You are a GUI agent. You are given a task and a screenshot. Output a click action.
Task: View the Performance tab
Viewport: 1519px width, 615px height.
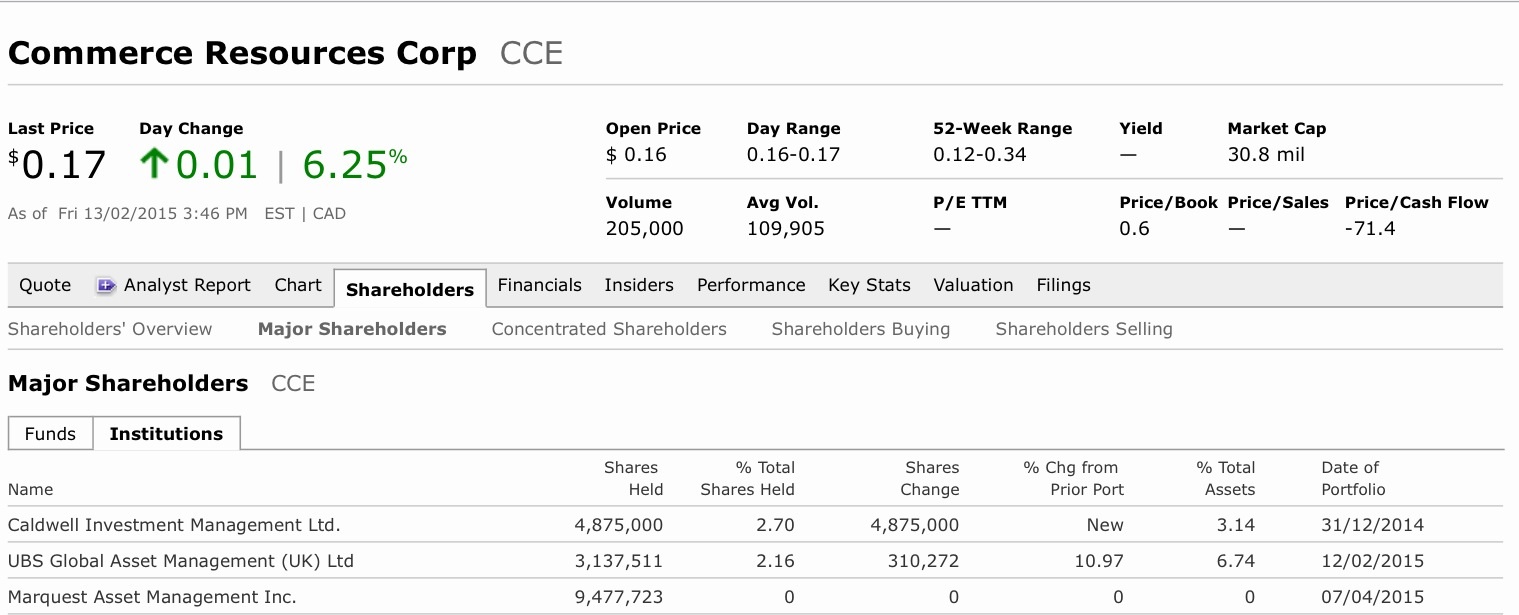tap(751, 285)
